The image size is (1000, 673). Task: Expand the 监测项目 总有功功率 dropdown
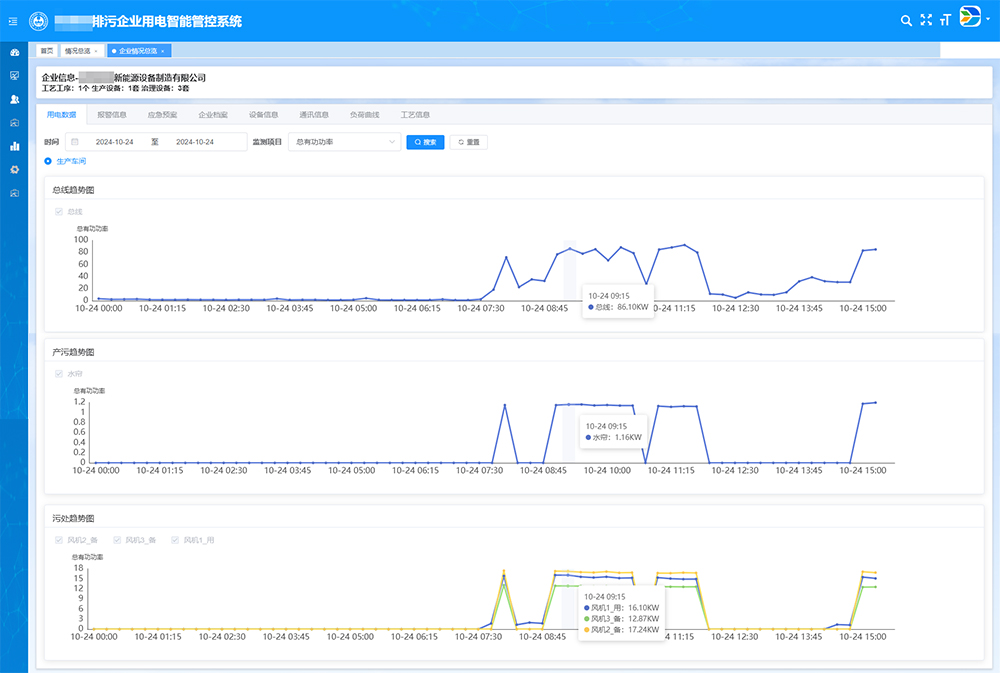click(344, 142)
